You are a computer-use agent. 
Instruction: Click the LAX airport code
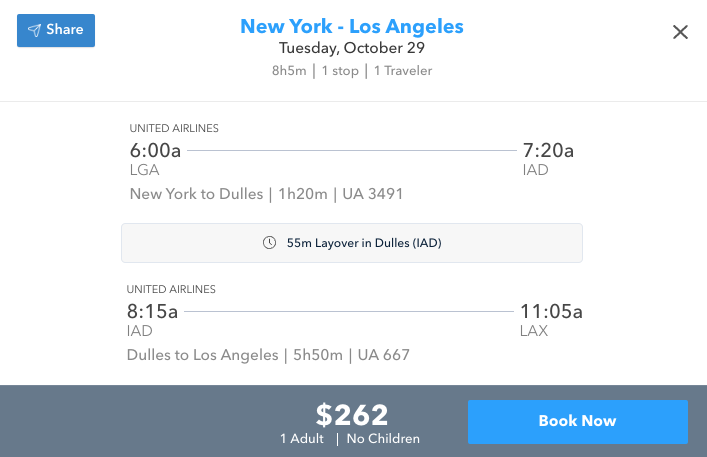coord(534,331)
